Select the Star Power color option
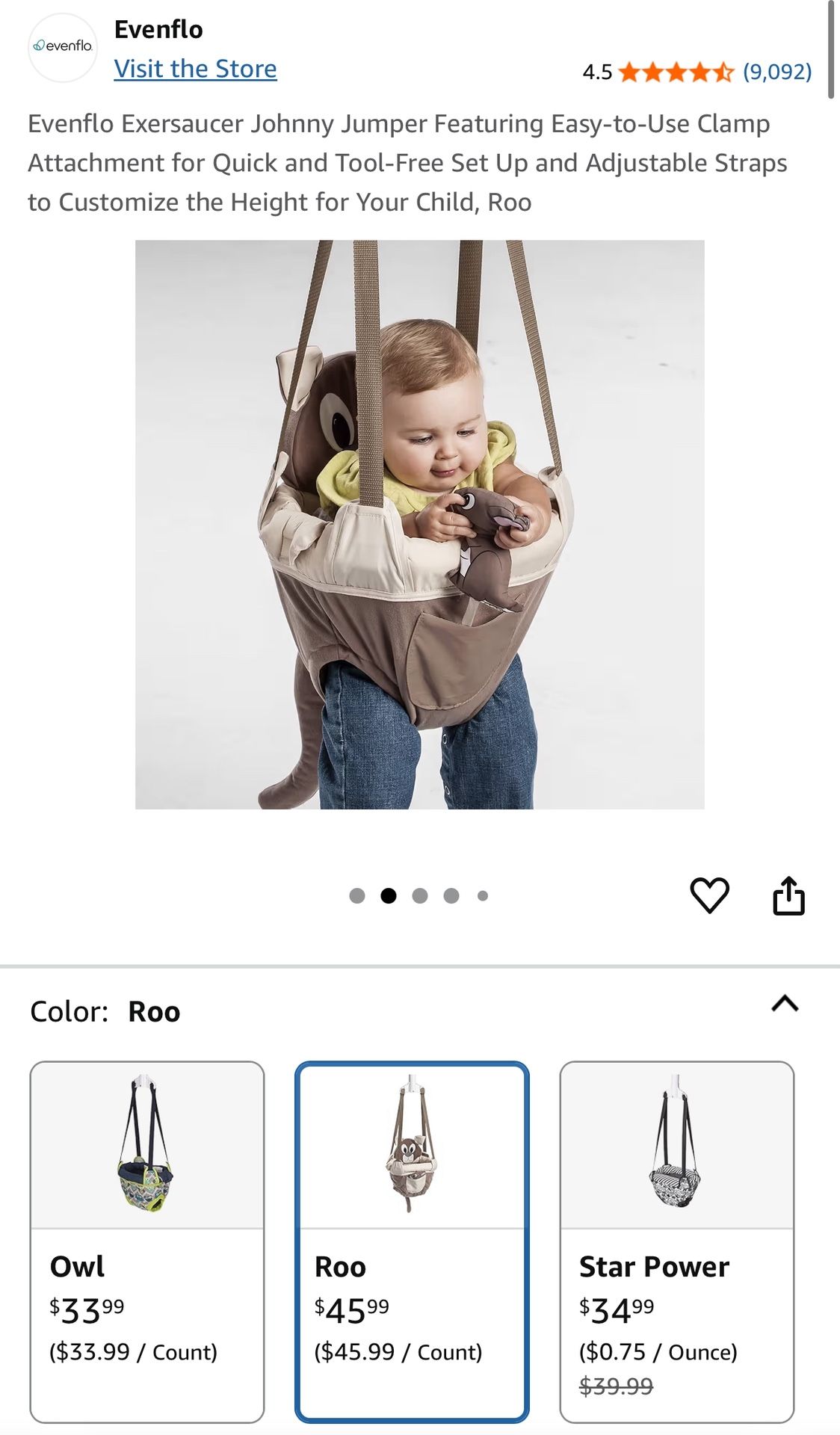The image size is (840, 1435). click(677, 1241)
